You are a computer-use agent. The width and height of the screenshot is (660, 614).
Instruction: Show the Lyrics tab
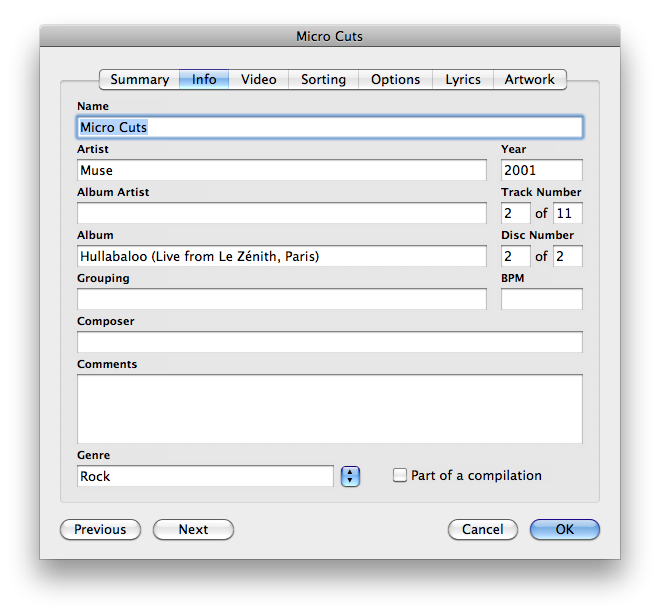[463, 80]
